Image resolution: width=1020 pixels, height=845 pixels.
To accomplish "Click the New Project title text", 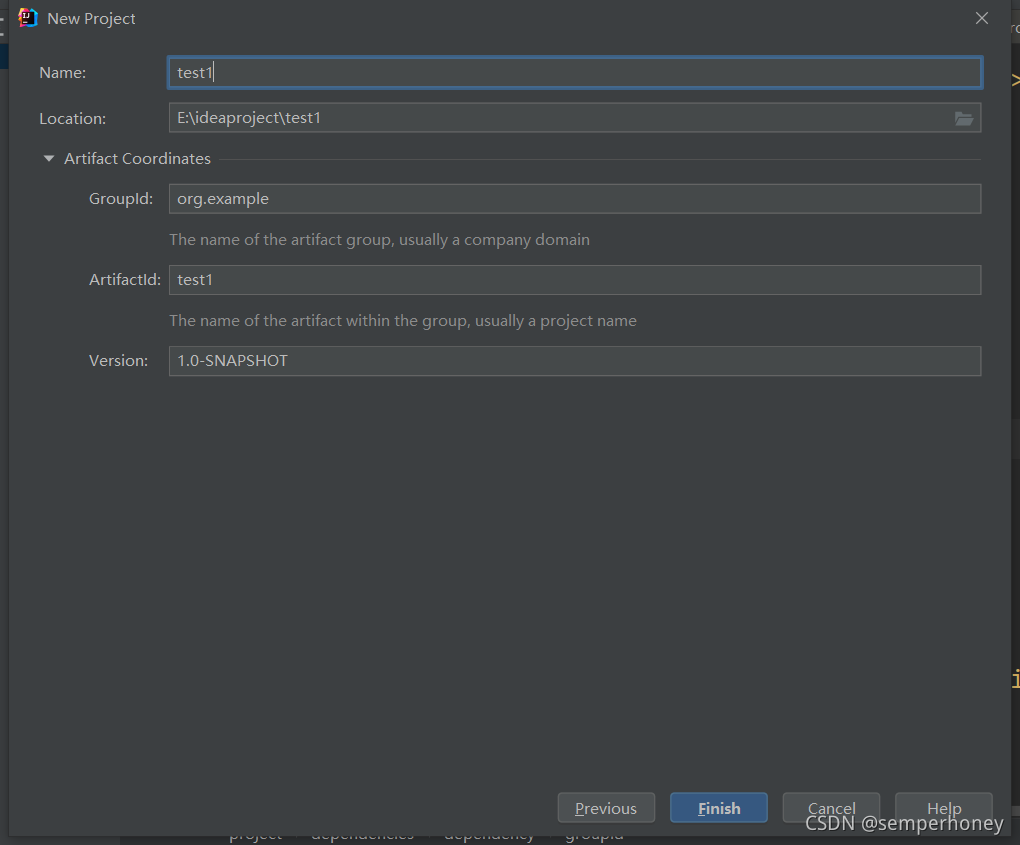I will [x=91, y=19].
